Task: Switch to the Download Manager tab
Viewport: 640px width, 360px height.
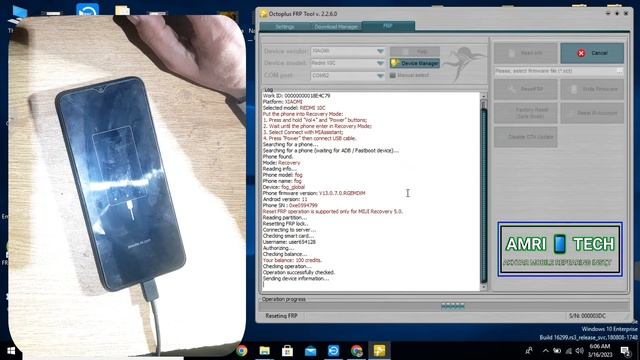Action: (336, 27)
